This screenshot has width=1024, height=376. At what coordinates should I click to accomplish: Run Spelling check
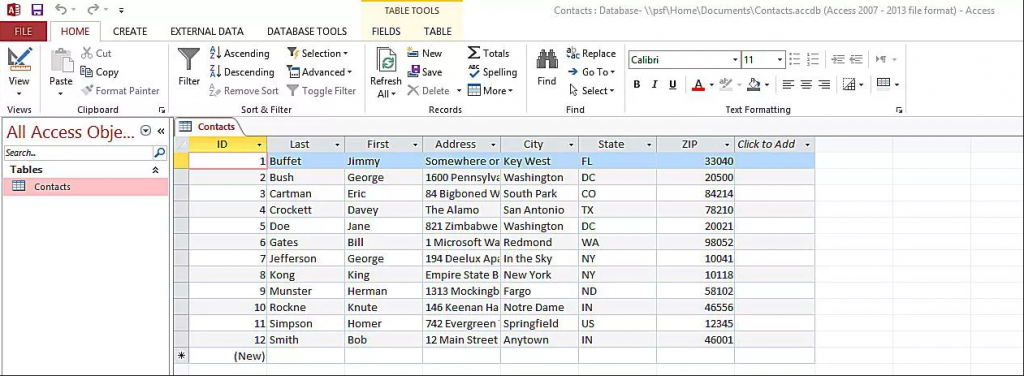click(492, 72)
